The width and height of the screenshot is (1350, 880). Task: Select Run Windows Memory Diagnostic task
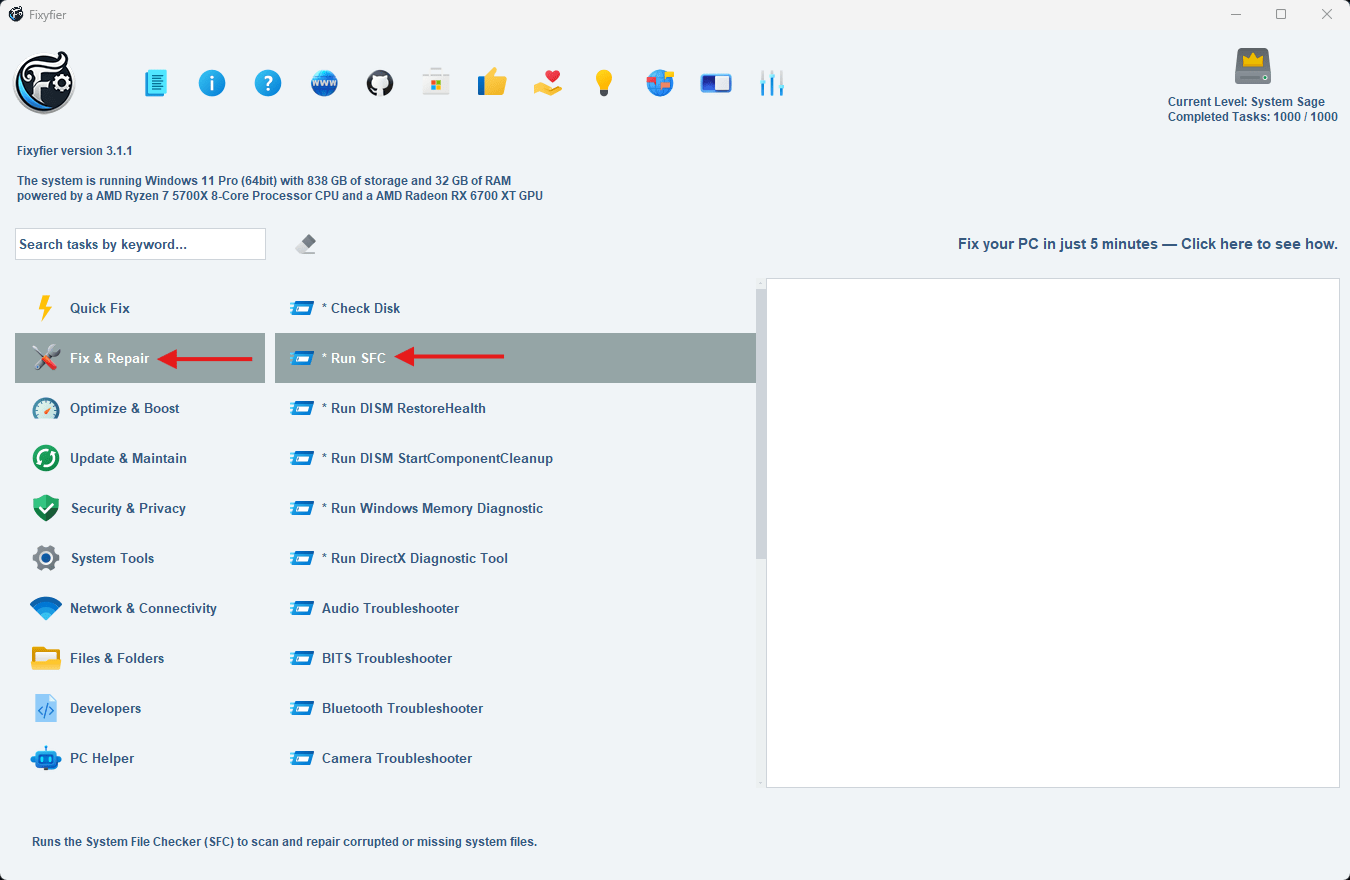pos(515,508)
